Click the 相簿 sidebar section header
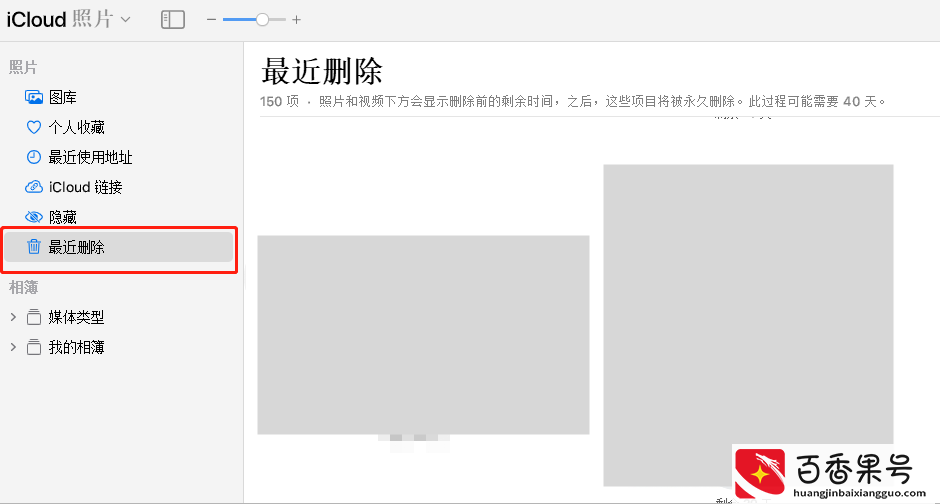 [x=23, y=288]
